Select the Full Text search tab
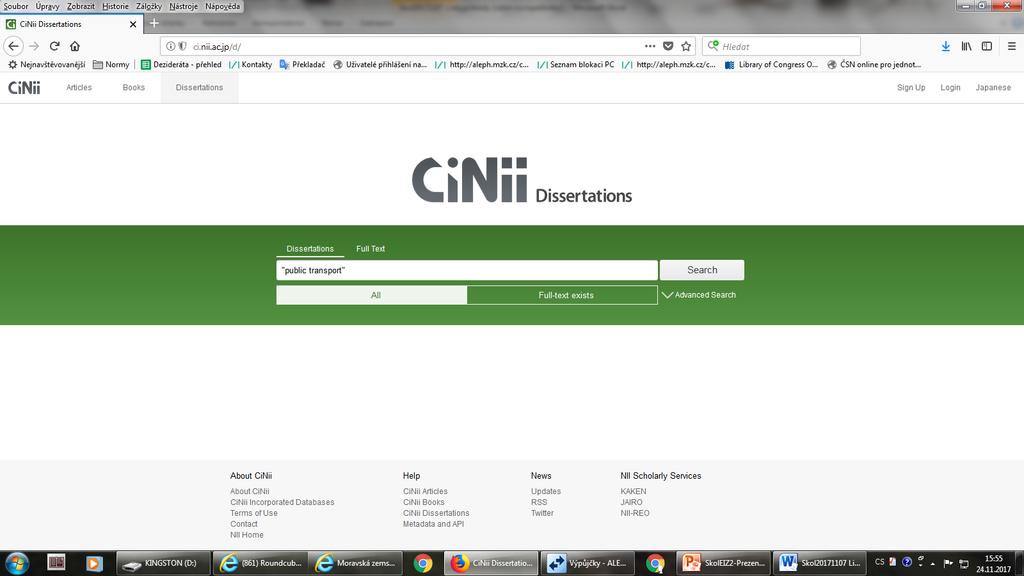Viewport: 1024px width, 576px height. click(x=370, y=249)
